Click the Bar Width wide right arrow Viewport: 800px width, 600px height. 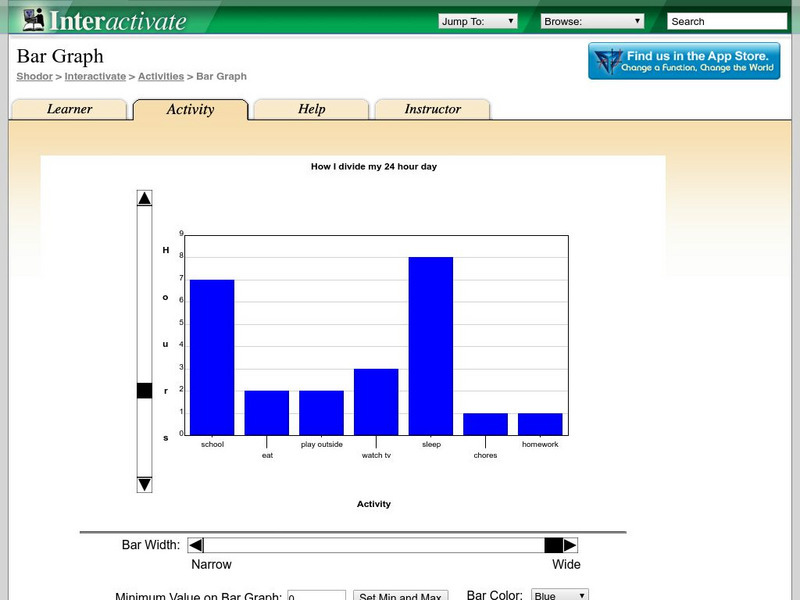(x=570, y=545)
